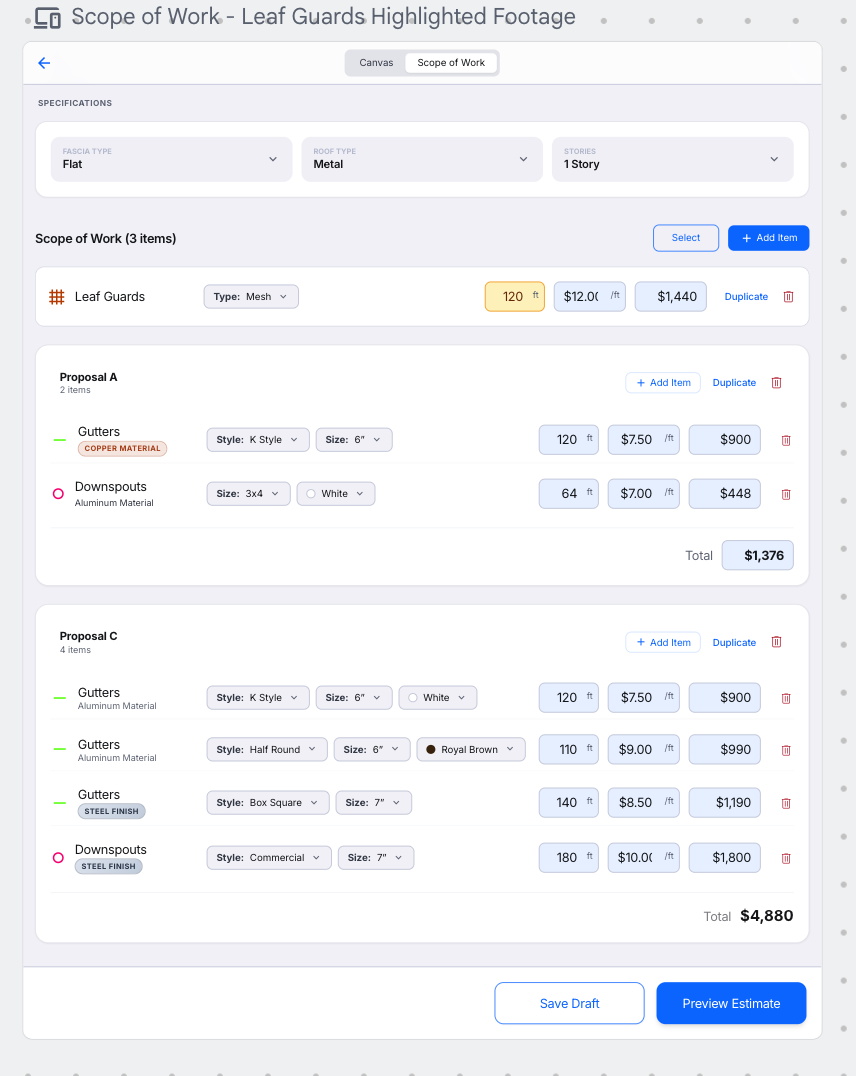Edit the Leaf Guards $12.00 price field
The width and height of the screenshot is (856, 1076).
[590, 296]
